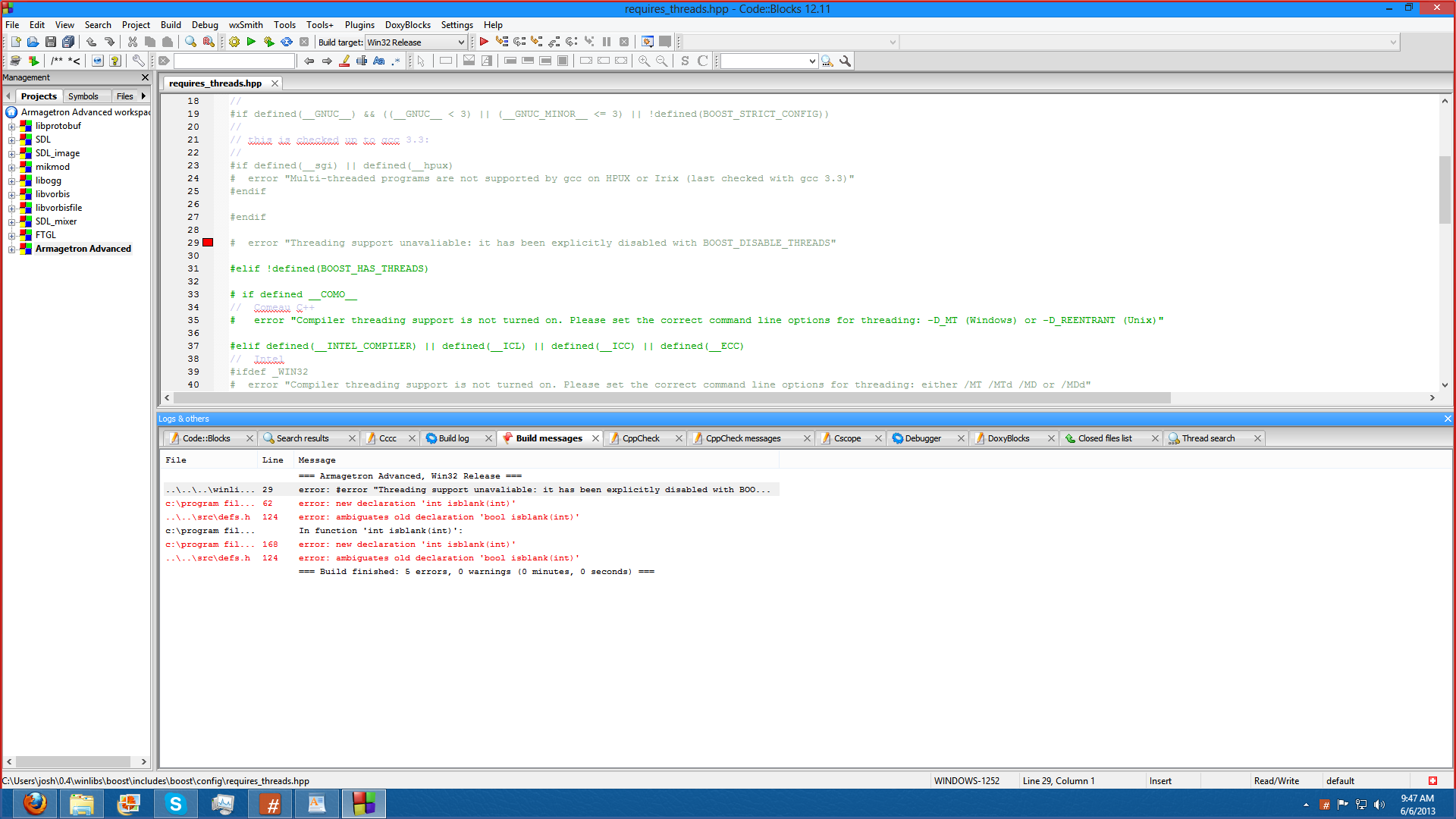This screenshot has width=1456, height=819.
Task: Click the Build gear icon
Action: pos(234,42)
